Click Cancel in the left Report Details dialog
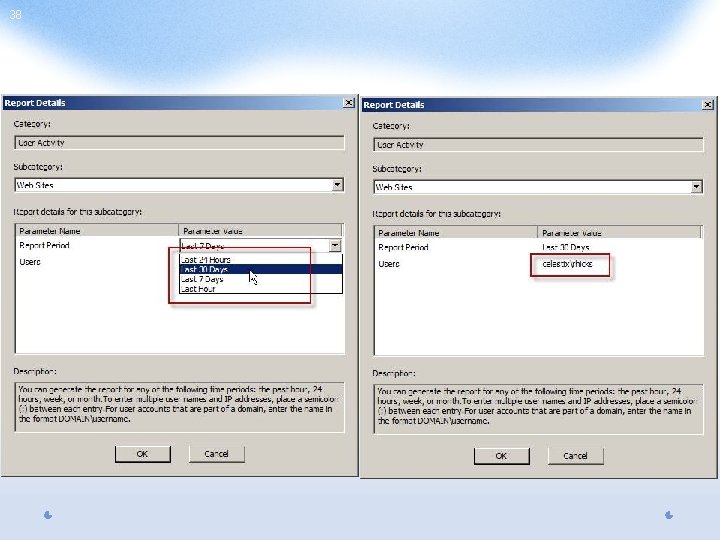The height and width of the screenshot is (540, 720). (x=216, y=454)
